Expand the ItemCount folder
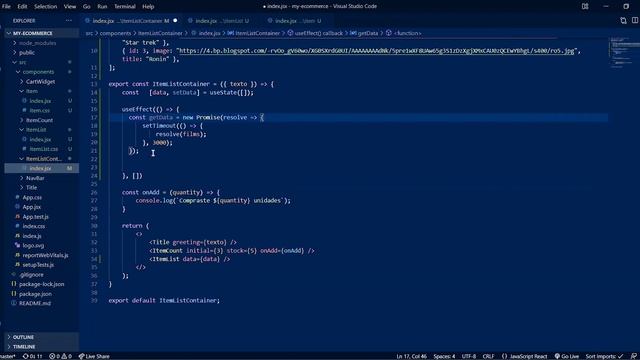This screenshot has height=360, width=640. (39, 120)
